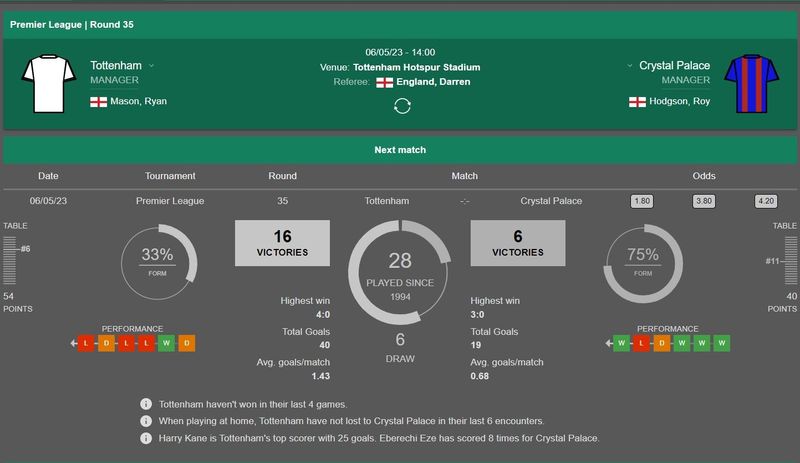Screen dimensions: 800x463
Task: Click England flag next to Mason, Ryan
Action: coord(98,102)
